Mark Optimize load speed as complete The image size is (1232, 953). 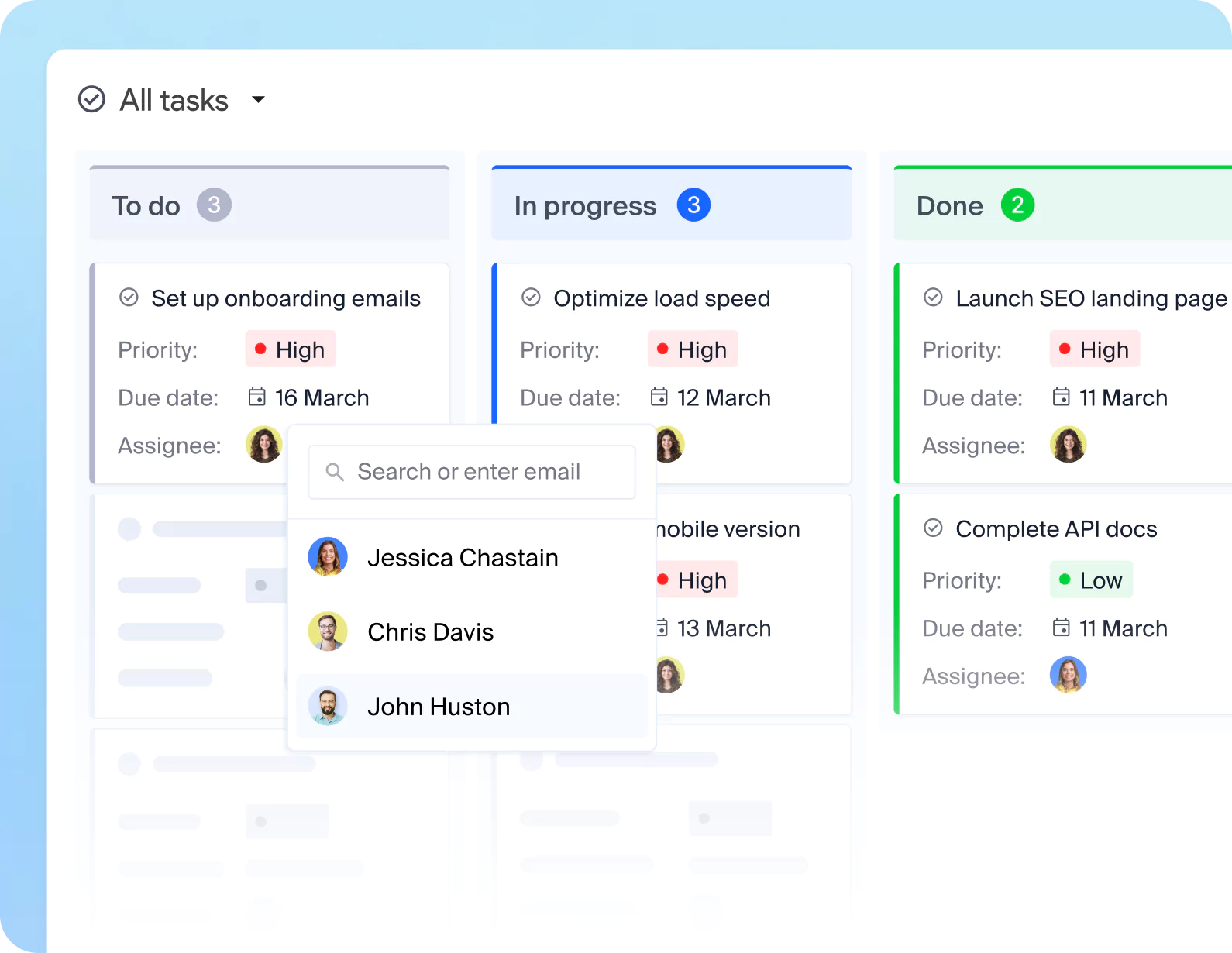point(531,298)
